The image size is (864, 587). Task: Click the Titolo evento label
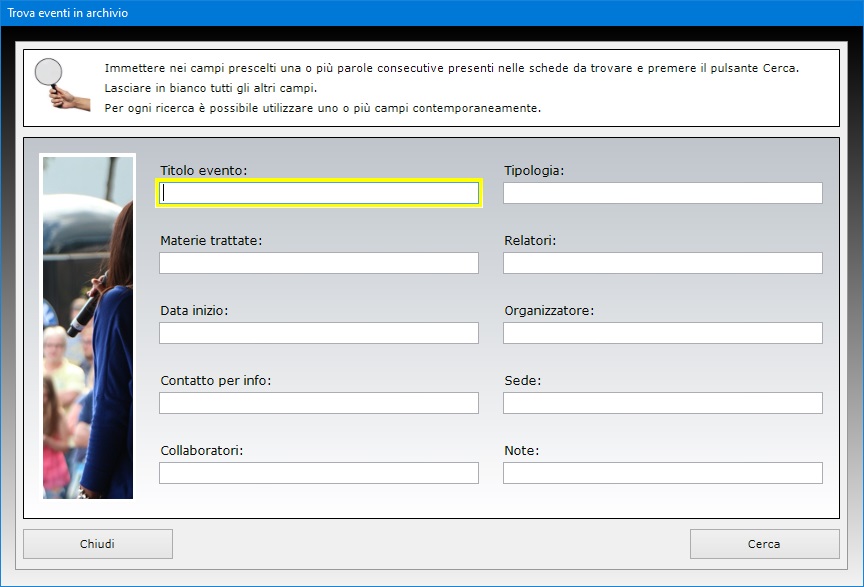tap(204, 170)
